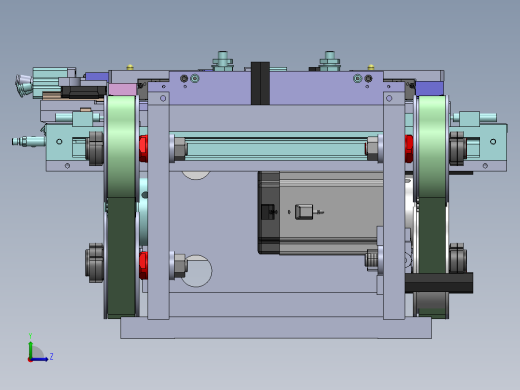Select the black vertical block at top center
520x390 pixels.
click(260, 83)
